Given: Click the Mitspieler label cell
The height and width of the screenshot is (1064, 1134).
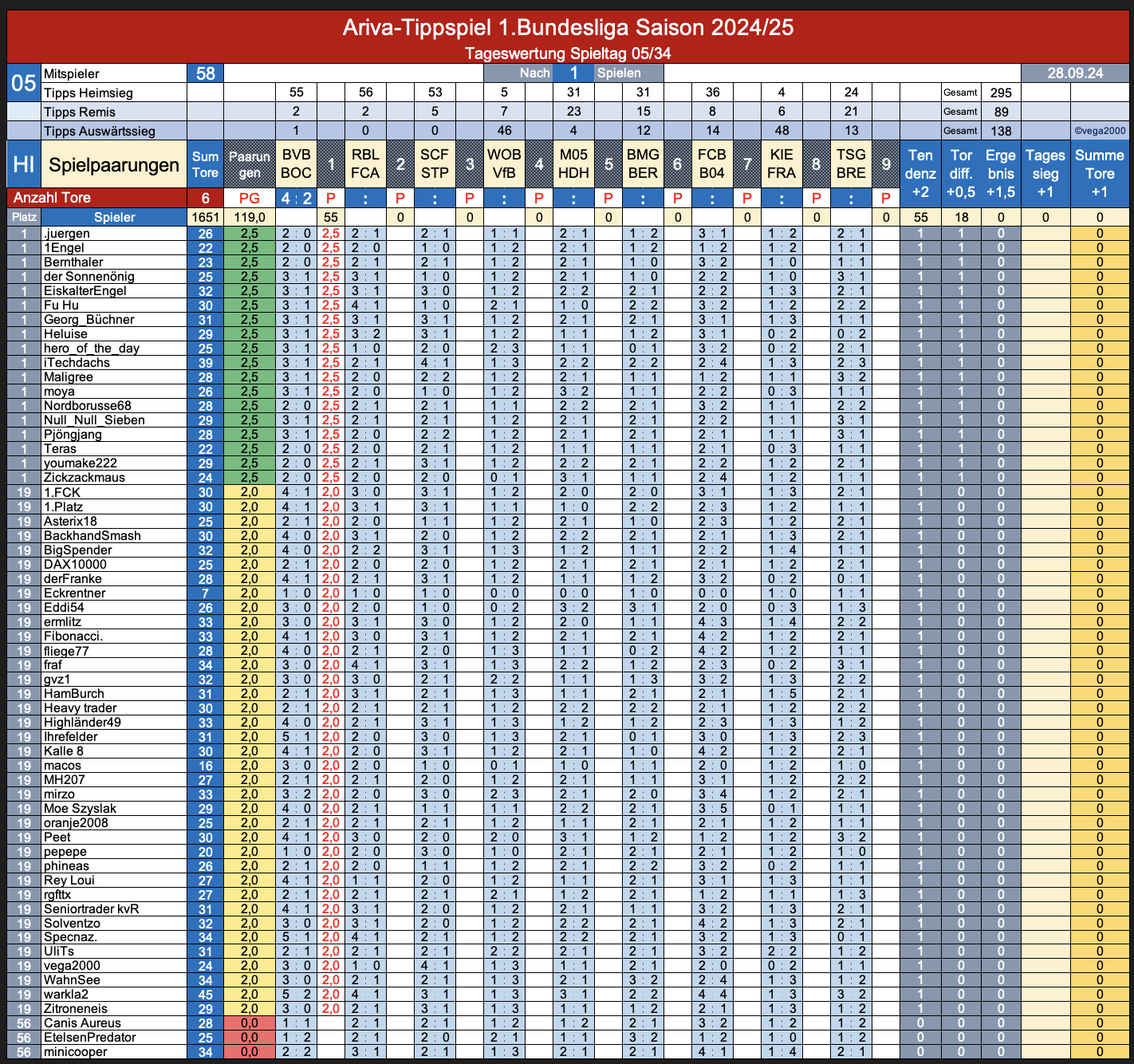Looking at the screenshot, I should click(x=114, y=73).
